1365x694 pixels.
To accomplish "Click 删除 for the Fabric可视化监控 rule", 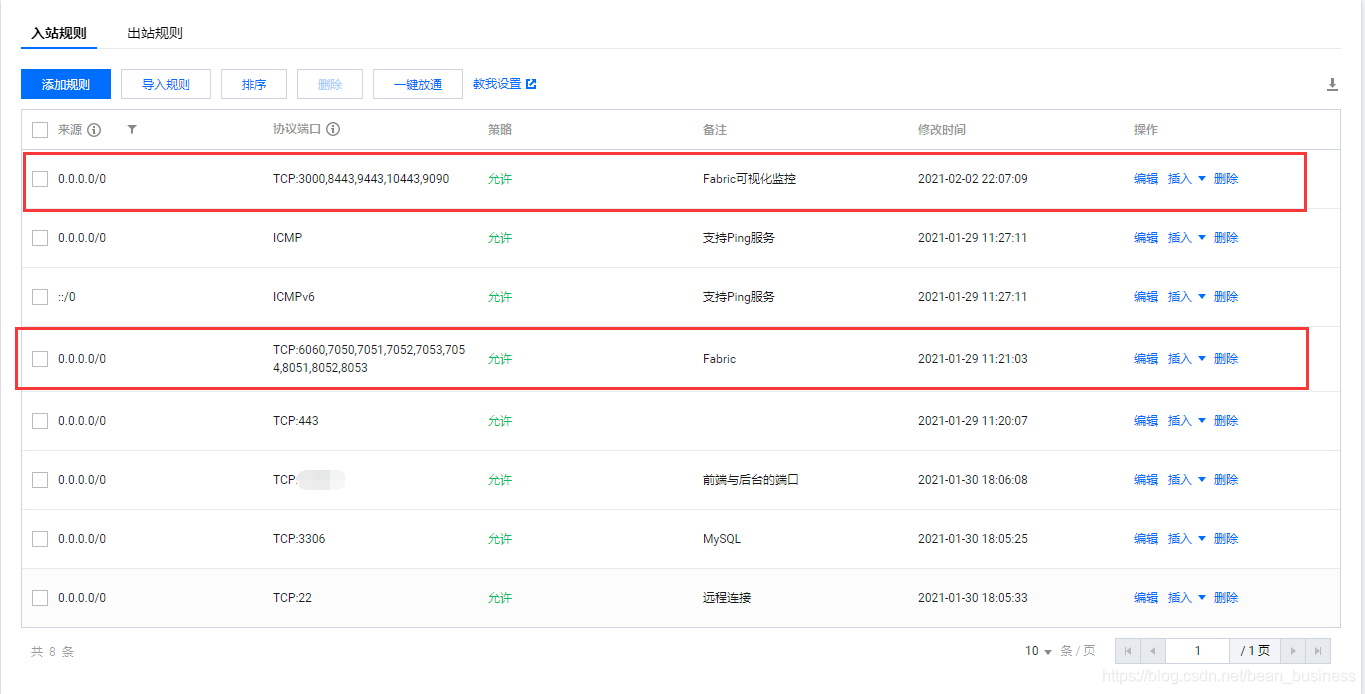I will [1226, 179].
